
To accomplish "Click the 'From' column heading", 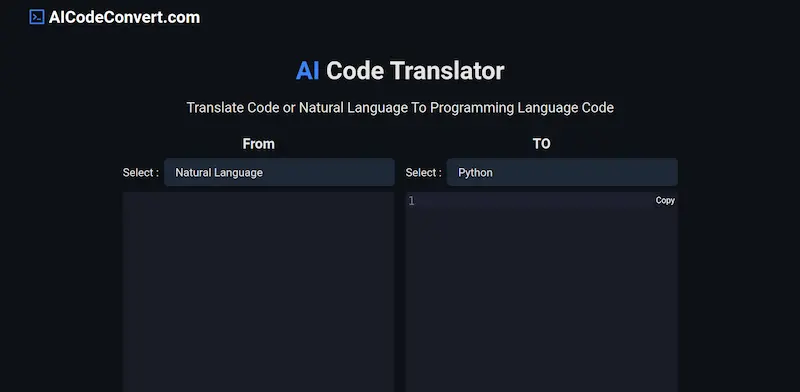I will coord(258,144).
